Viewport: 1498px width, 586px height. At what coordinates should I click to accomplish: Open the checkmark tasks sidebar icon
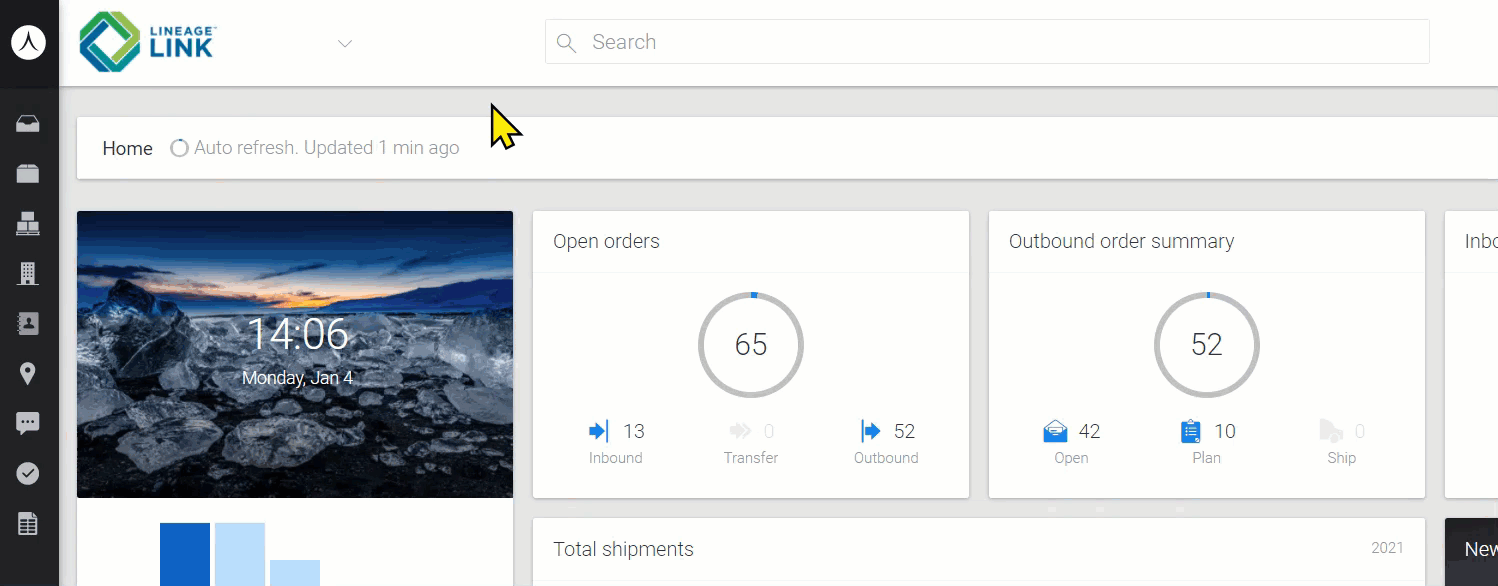click(x=28, y=473)
